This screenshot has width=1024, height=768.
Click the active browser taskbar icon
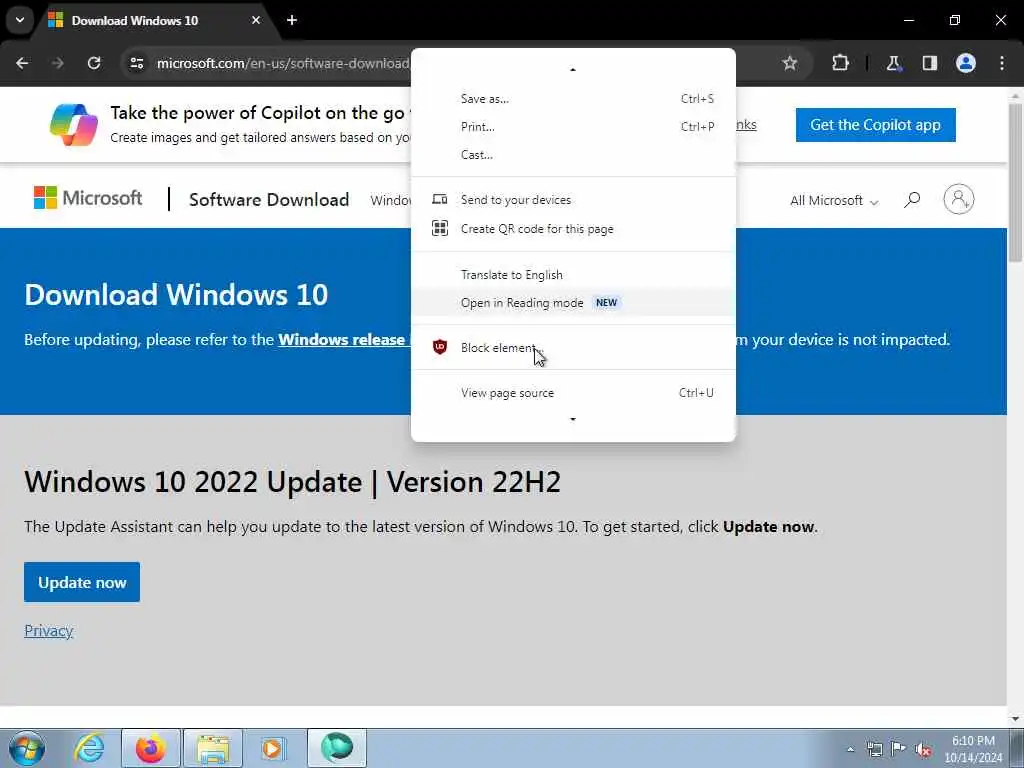pos(337,748)
